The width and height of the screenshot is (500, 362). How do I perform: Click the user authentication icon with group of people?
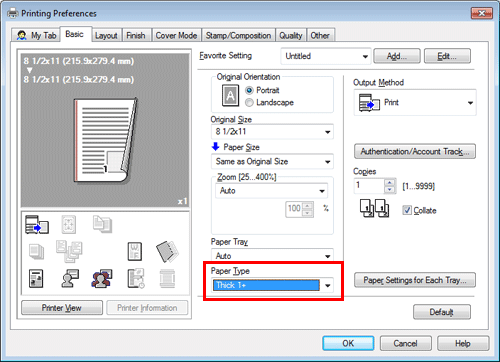[x=102, y=278]
